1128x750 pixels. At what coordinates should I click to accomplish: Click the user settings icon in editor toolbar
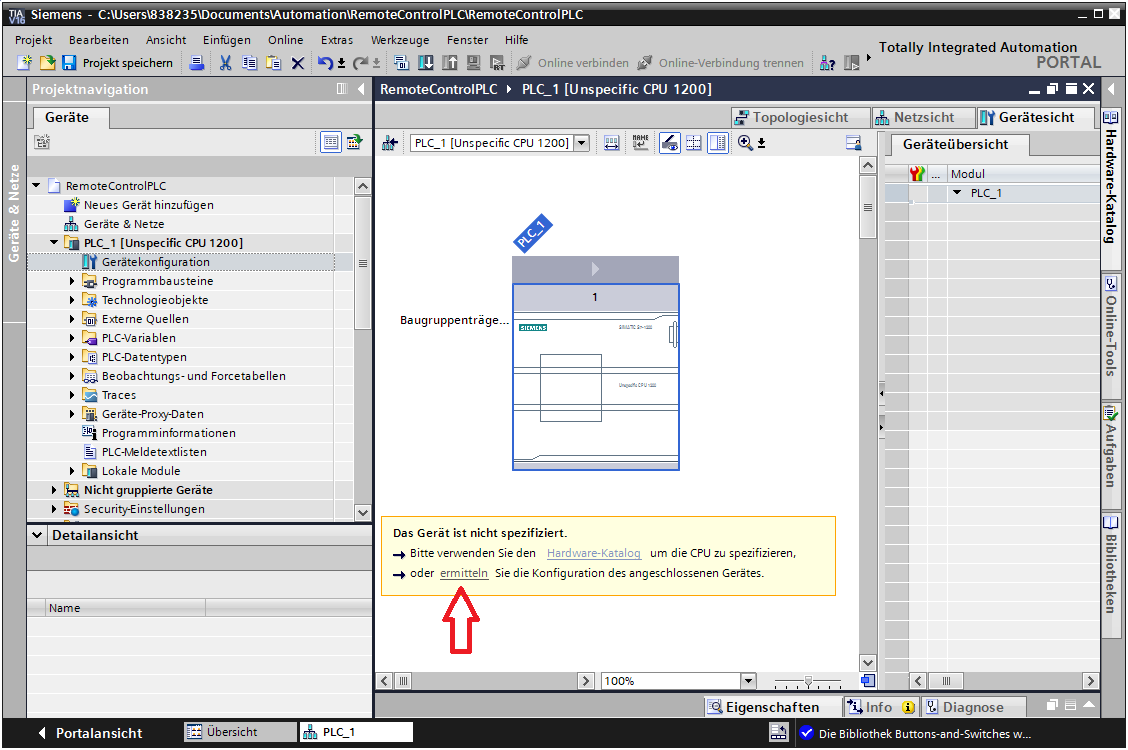[x=853, y=142]
